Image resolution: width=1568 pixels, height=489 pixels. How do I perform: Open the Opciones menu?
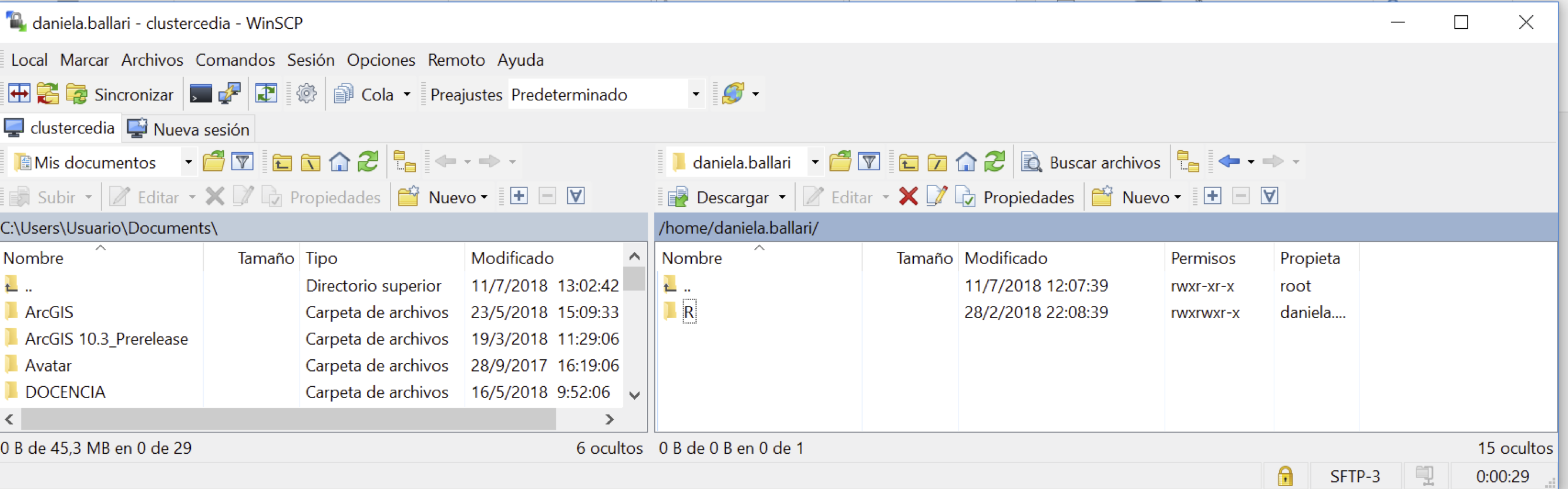381,60
